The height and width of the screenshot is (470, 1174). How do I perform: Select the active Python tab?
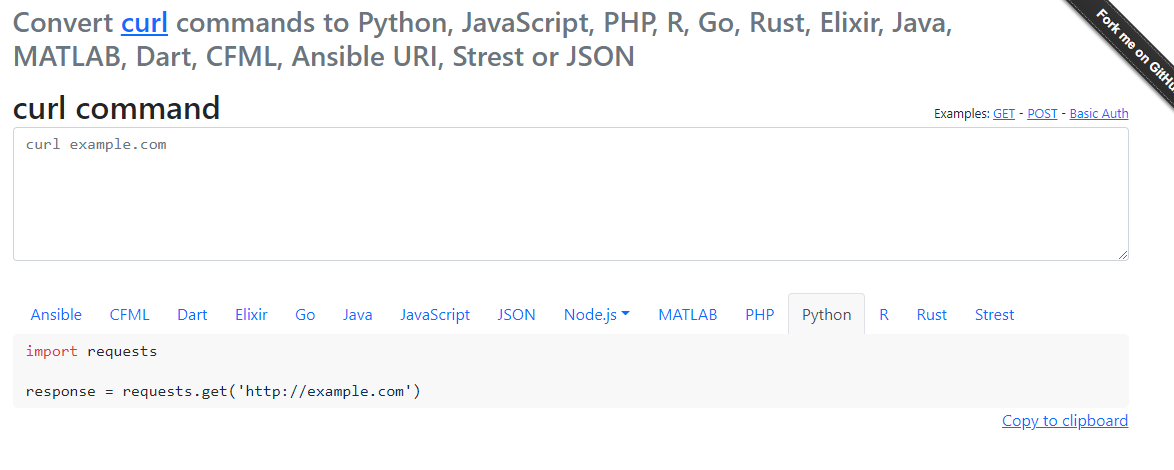826,314
